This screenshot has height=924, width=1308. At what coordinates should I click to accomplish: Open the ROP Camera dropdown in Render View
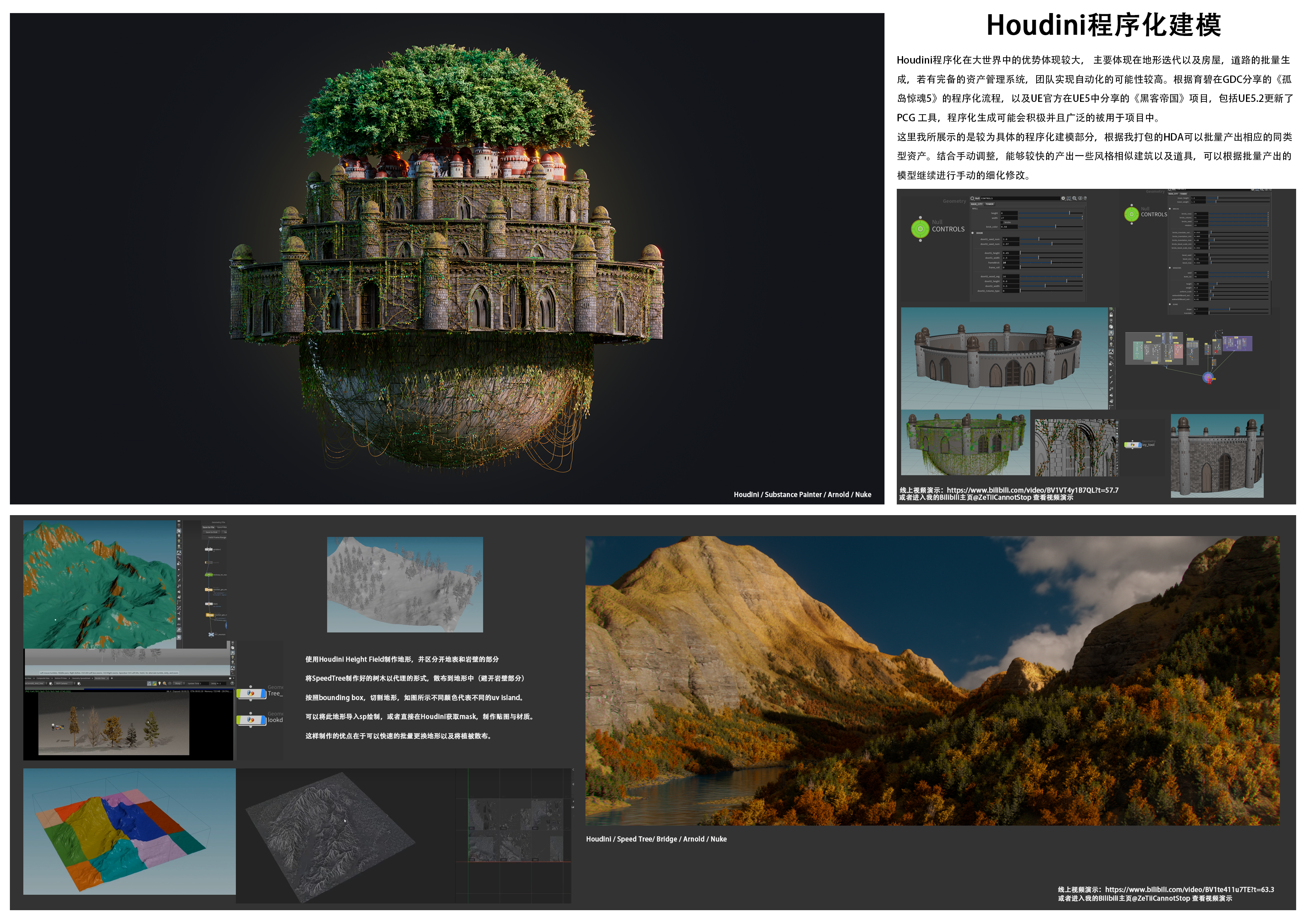(x=65, y=683)
